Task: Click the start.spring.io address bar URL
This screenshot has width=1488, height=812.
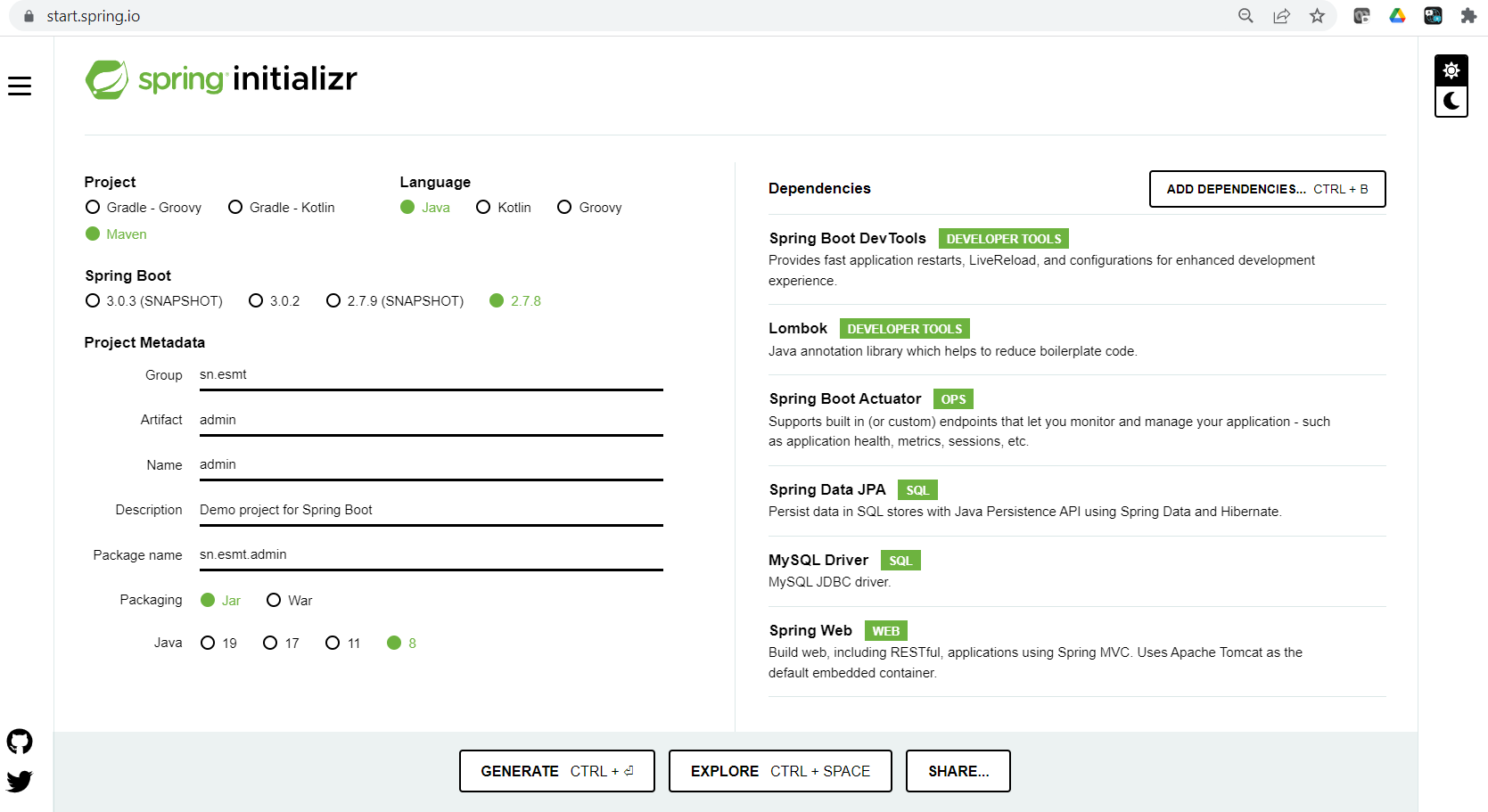Action: pos(94,16)
